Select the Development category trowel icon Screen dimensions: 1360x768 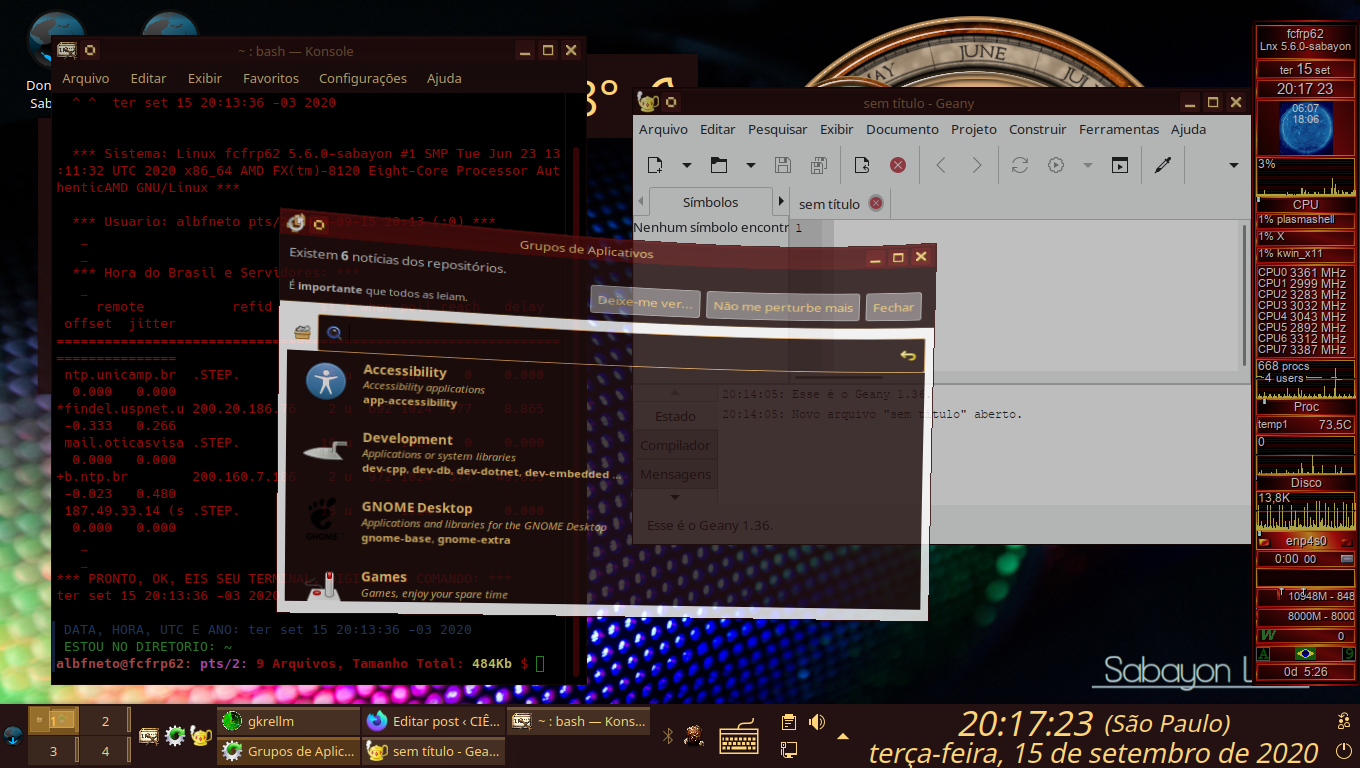tap(323, 452)
